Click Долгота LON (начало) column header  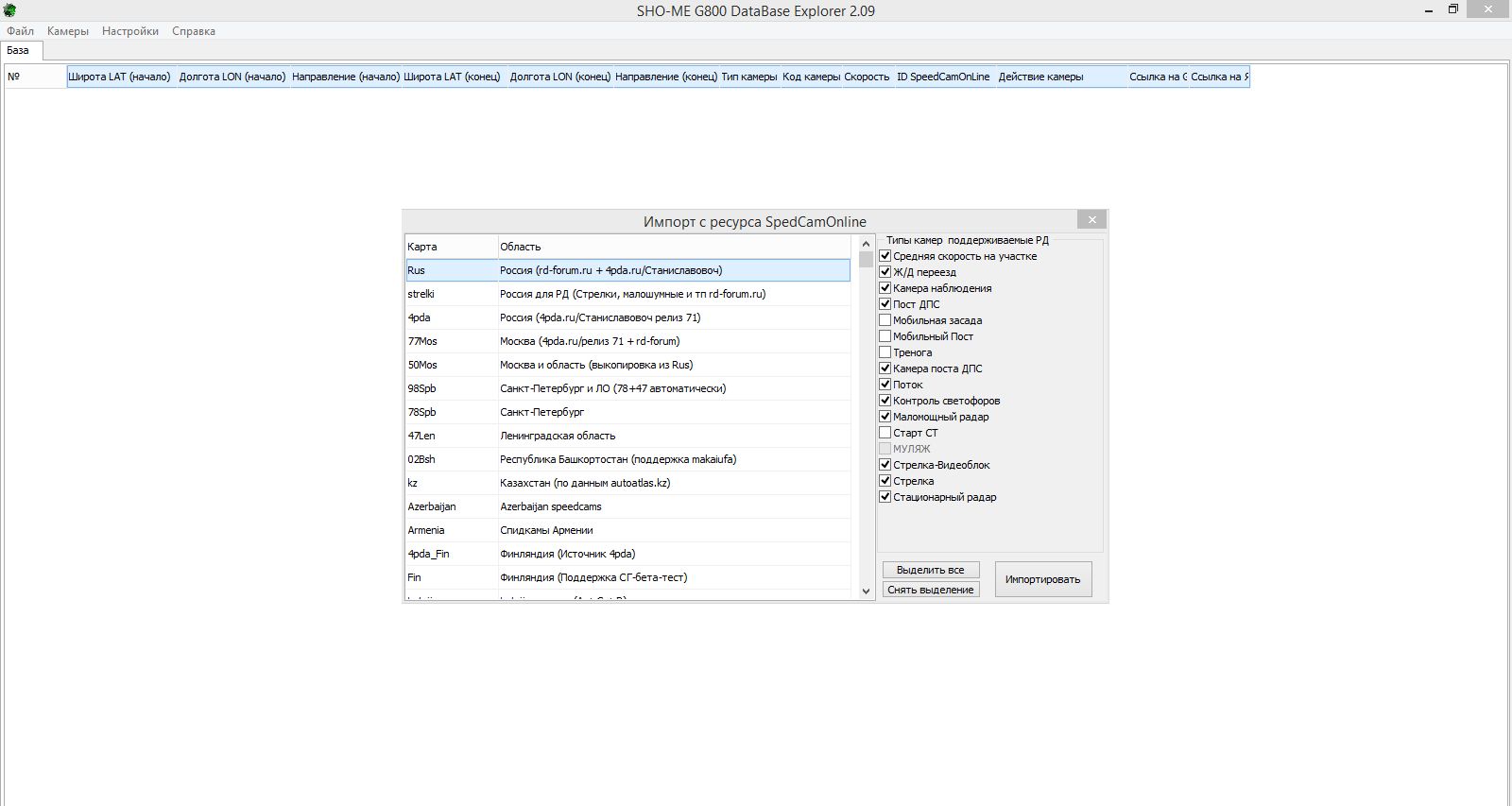pos(233,77)
